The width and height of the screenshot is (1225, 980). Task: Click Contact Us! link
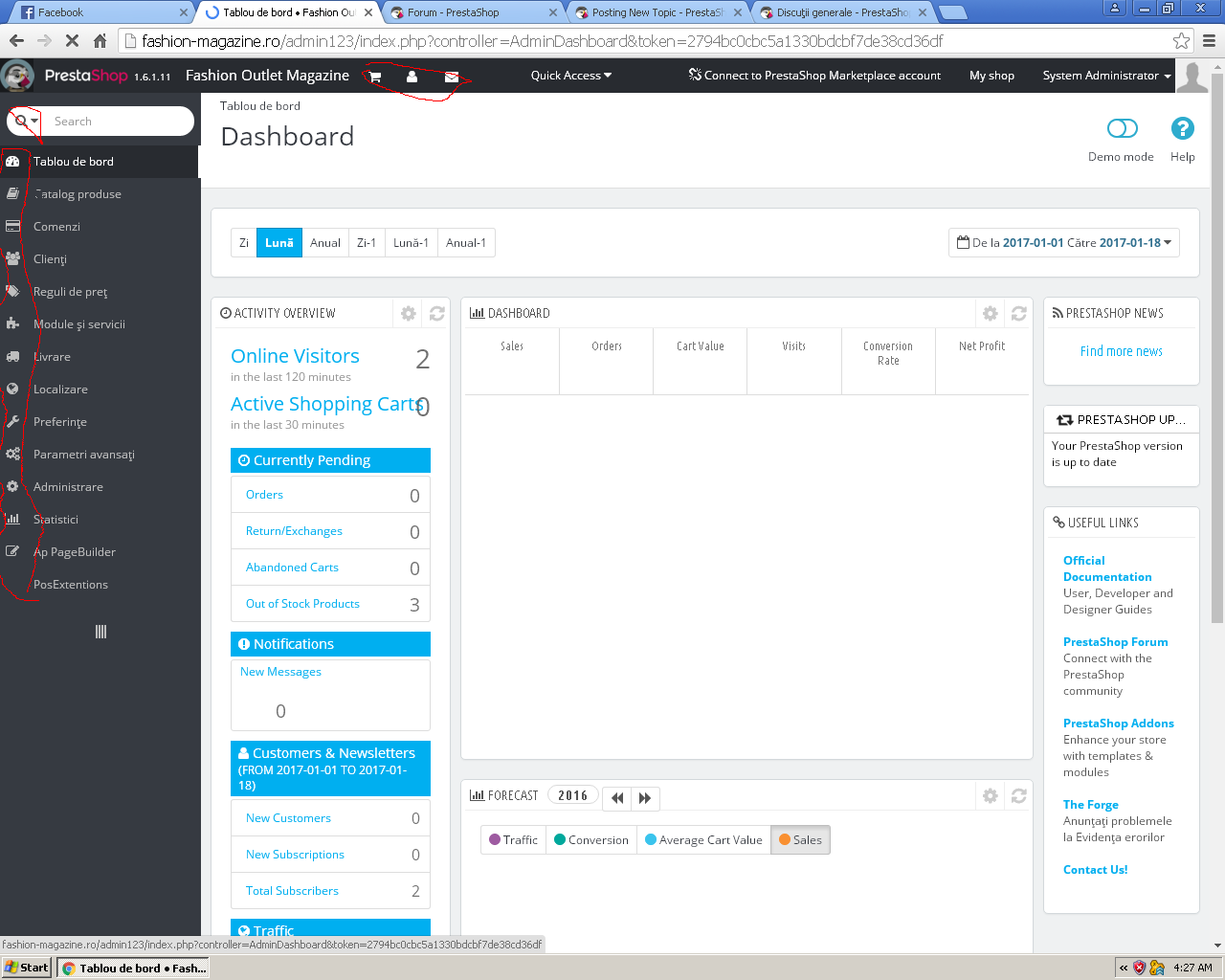tap(1096, 870)
